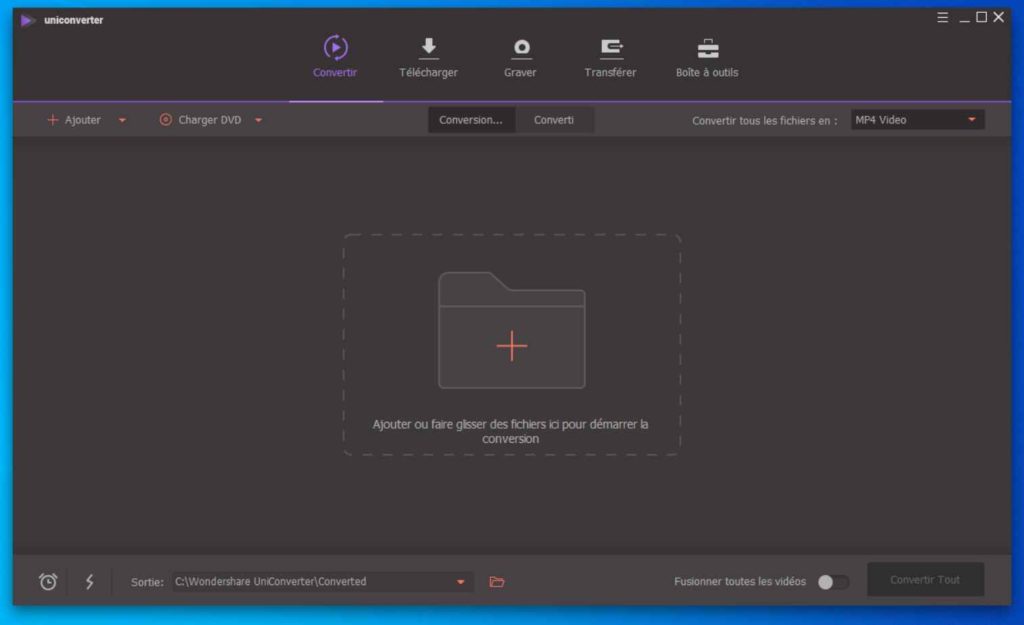Open the hamburger menu icon
Image resolution: width=1024 pixels, height=625 pixels.
942,18
